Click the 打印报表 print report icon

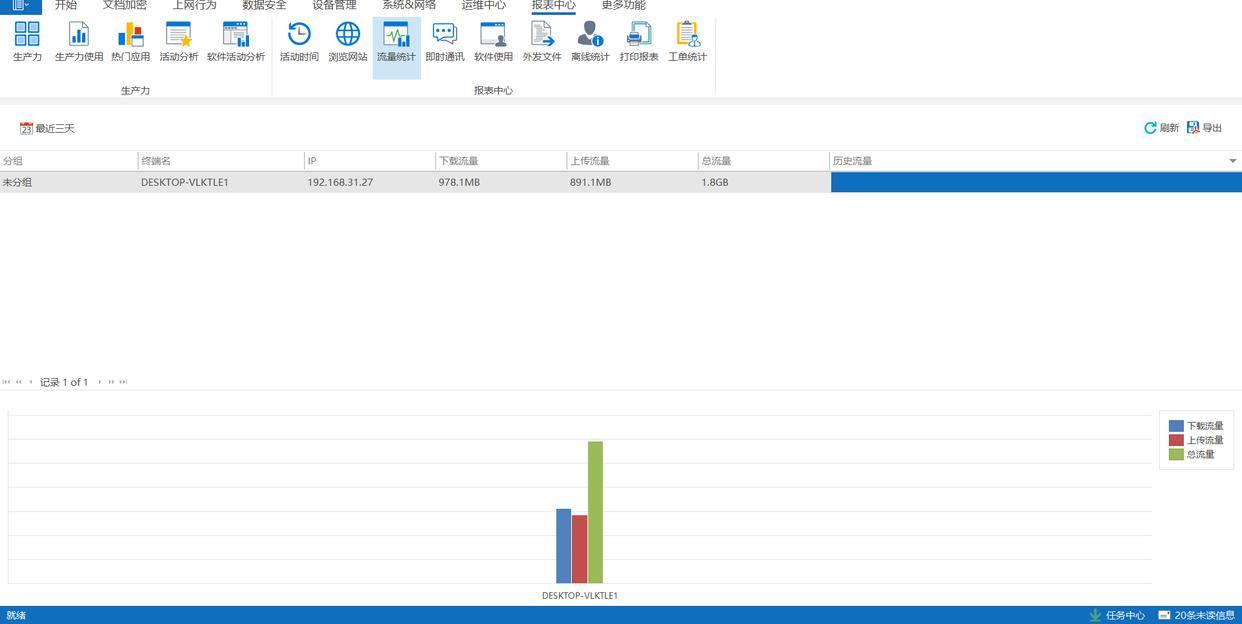[638, 42]
